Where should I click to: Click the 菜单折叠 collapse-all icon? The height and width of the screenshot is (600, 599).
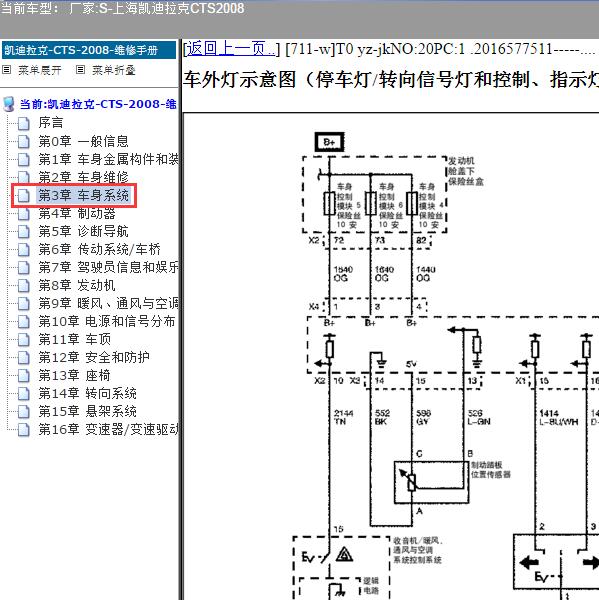click(x=80, y=70)
